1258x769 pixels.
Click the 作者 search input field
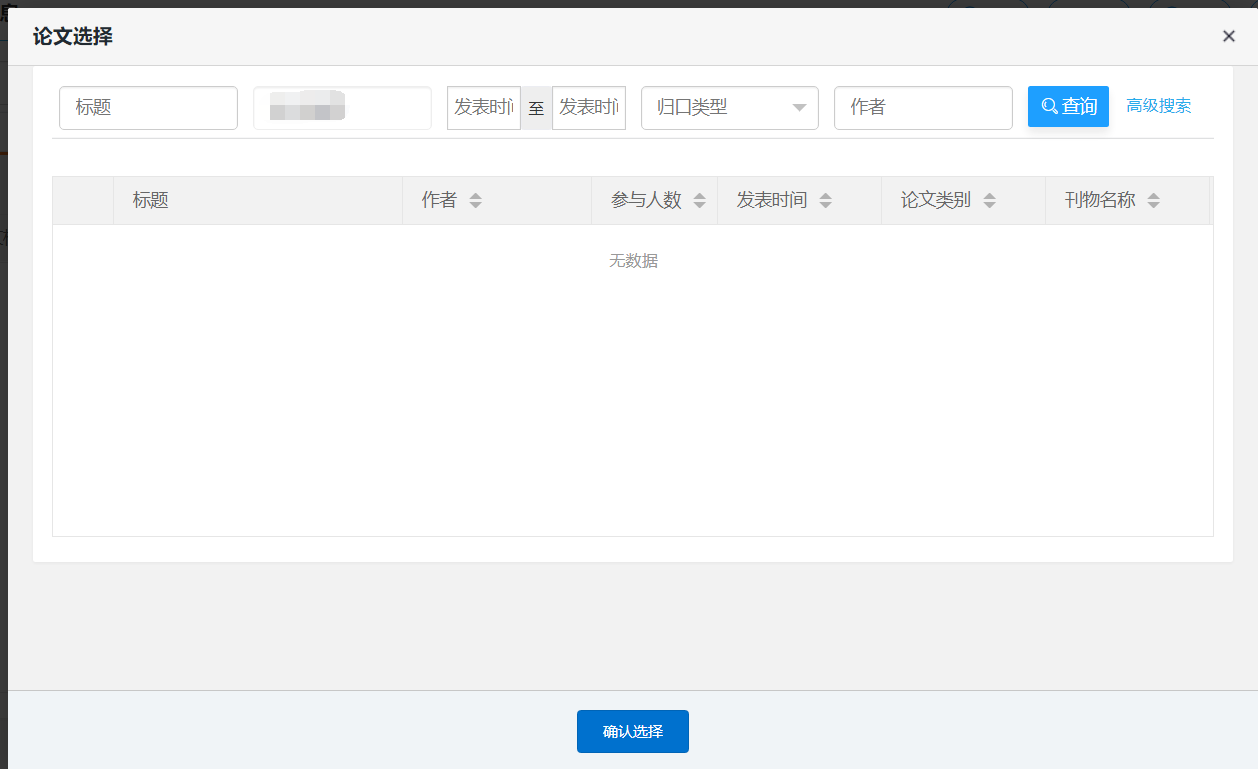[922, 108]
